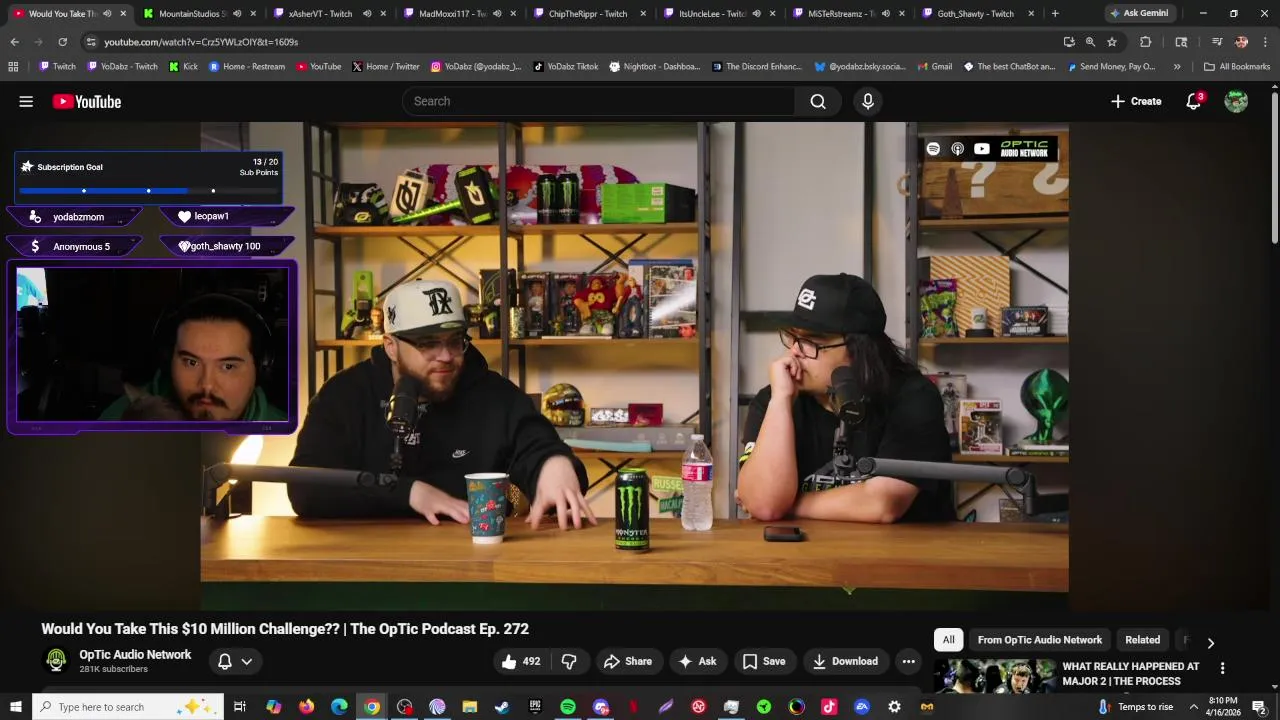Open YouTube notifications bell
The image size is (1280, 720).
click(x=1193, y=101)
